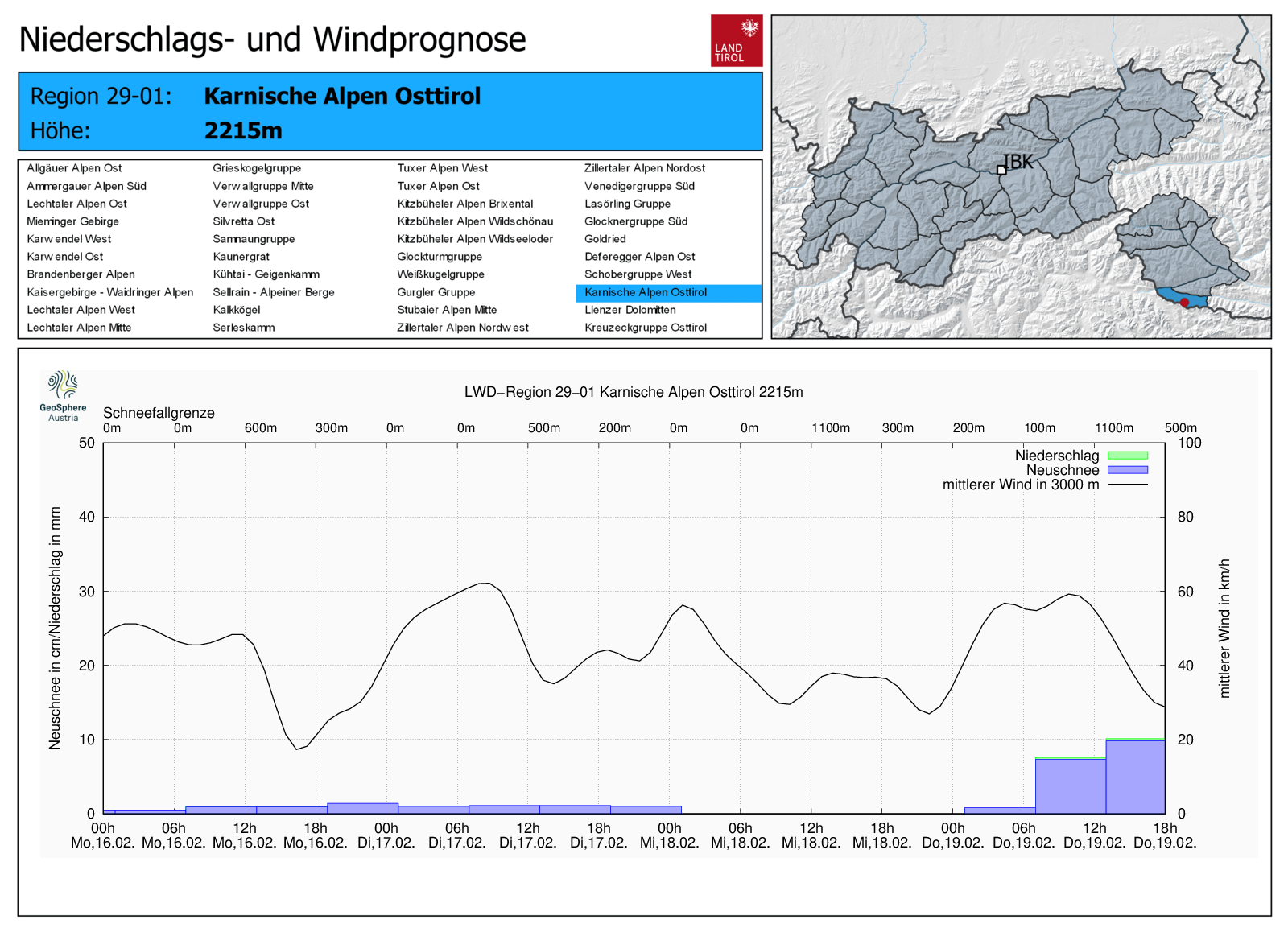The image size is (1288, 928).
Task: Select Kitzbüheler Alpen Brixental region
Action: tap(465, 204)
